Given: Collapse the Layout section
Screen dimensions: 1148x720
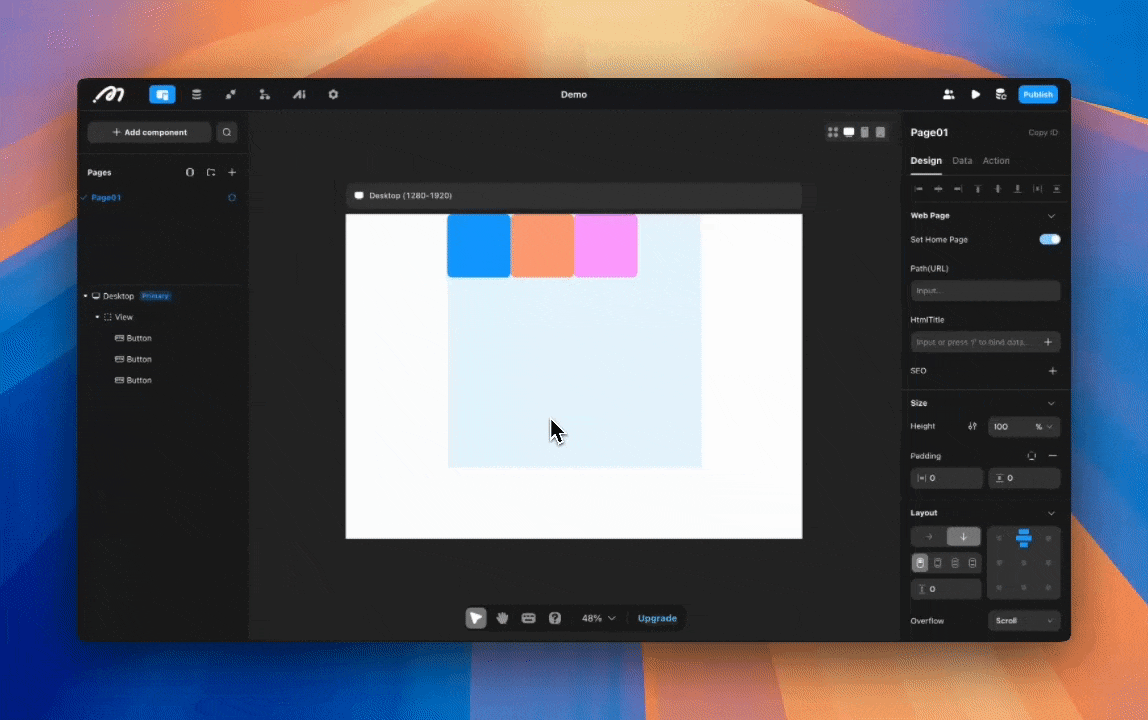Looking at the screenshot, I should pos(1051,513).
